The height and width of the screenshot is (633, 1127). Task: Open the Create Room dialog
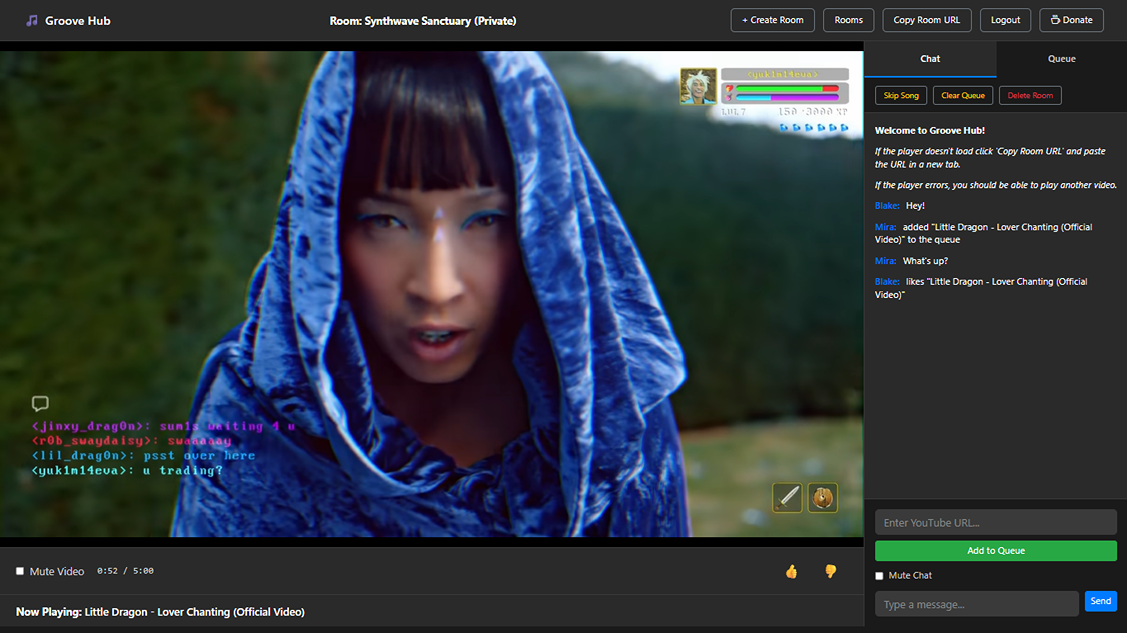tap(773, 20)
